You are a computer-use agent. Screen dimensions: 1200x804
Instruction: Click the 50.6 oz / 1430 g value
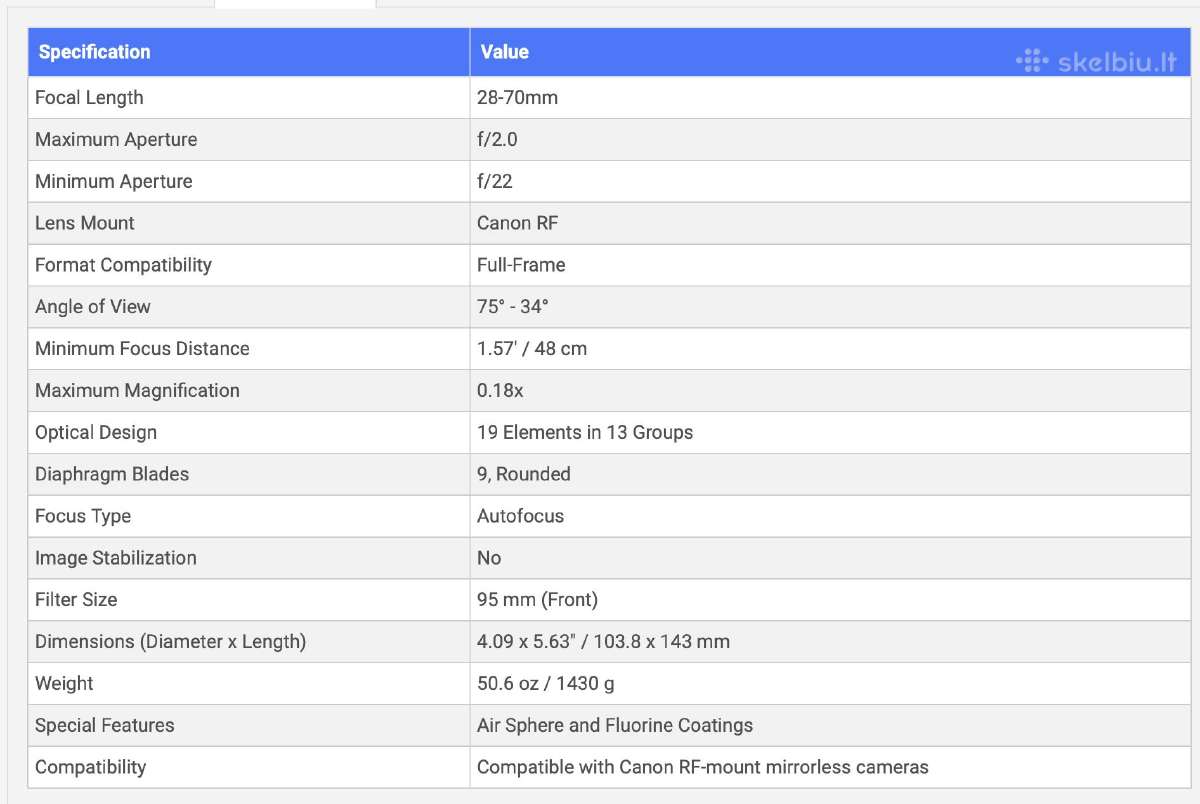[547, 684]
